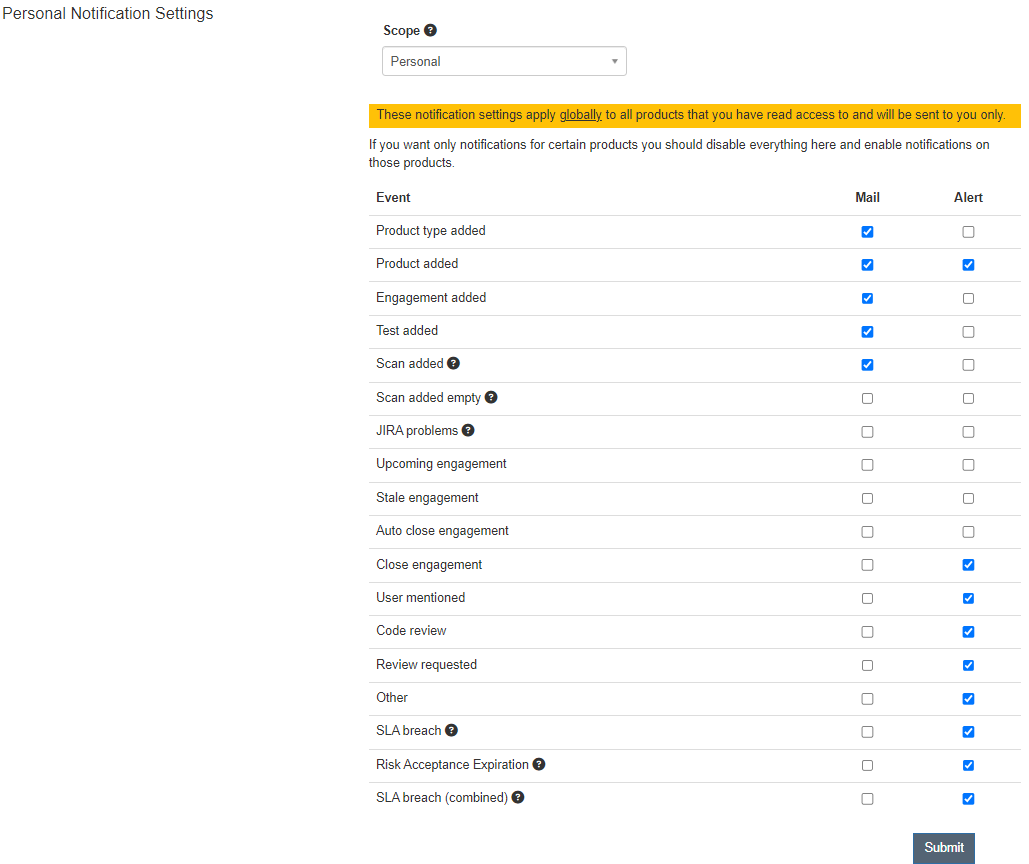Viewport: 1029px width, 864px height.
Task: Enable Alert for Engagement added
Action: point(968,298)
